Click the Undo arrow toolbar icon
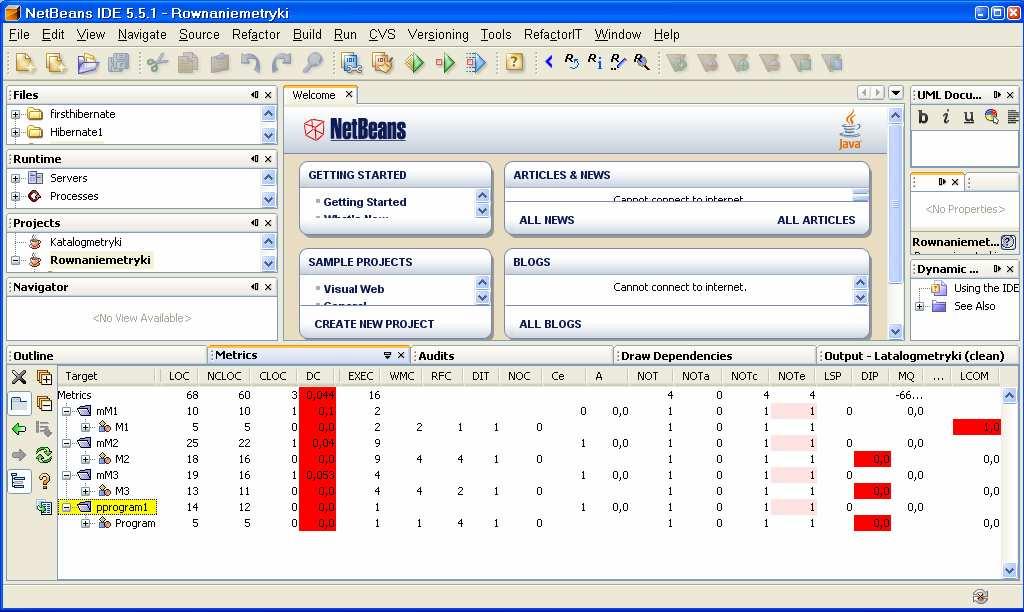Image resolution: width=1024 pixels, height=612 pixels. (251, 63)
